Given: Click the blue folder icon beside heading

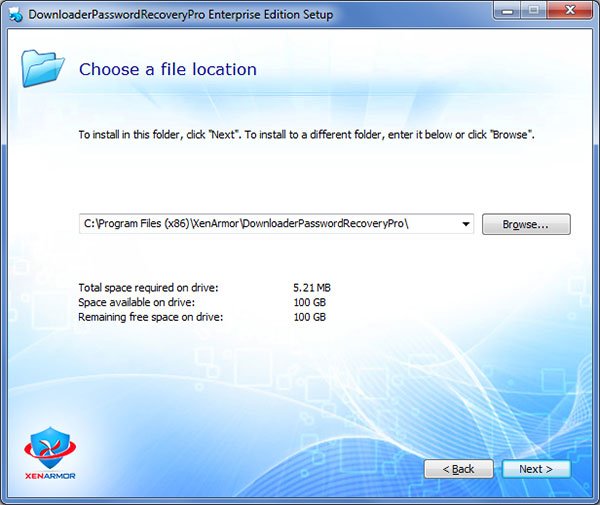Looking at the screenshot, I should [42, 68].
